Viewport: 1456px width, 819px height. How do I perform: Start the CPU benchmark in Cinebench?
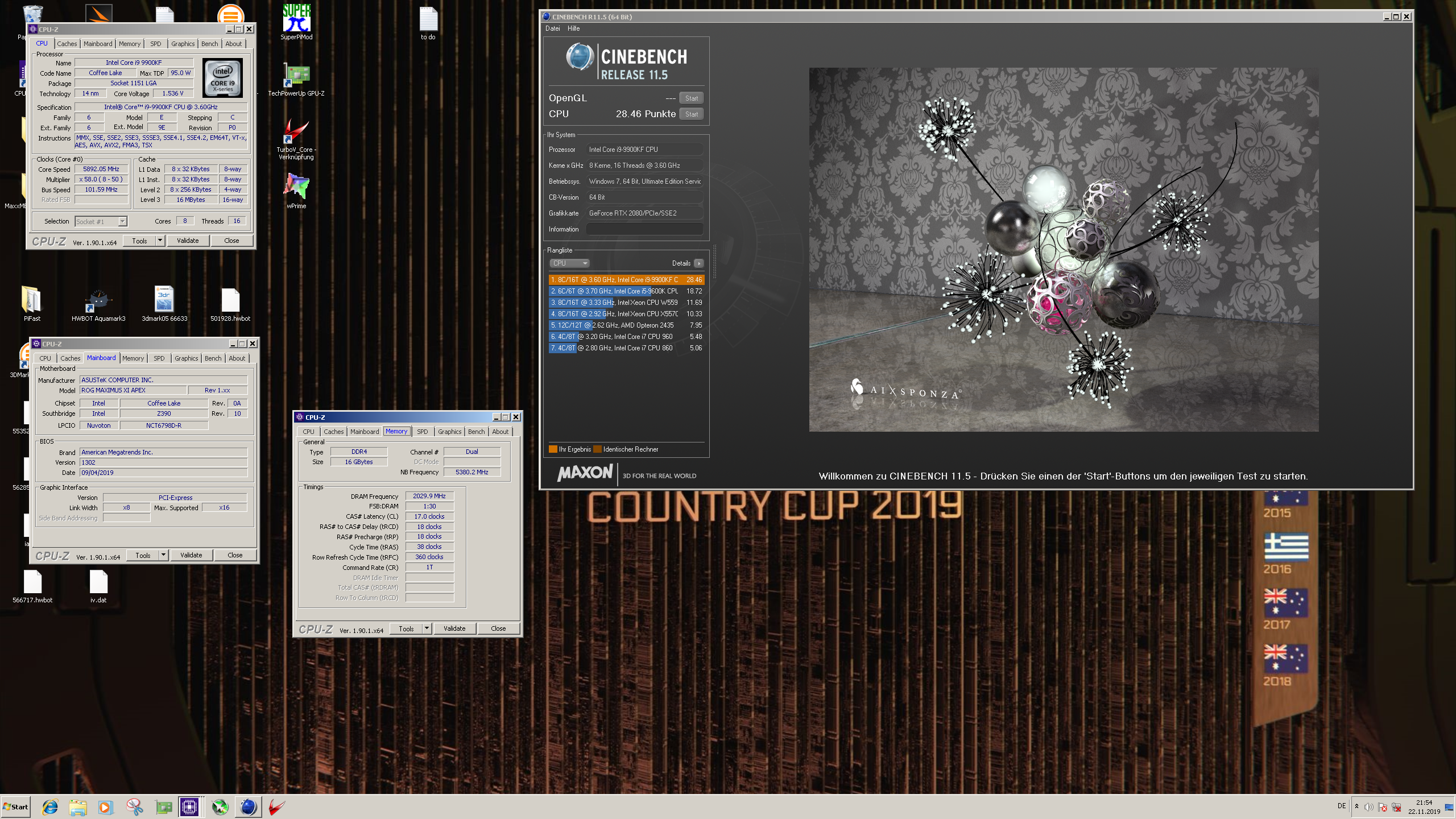pos(692,114)
